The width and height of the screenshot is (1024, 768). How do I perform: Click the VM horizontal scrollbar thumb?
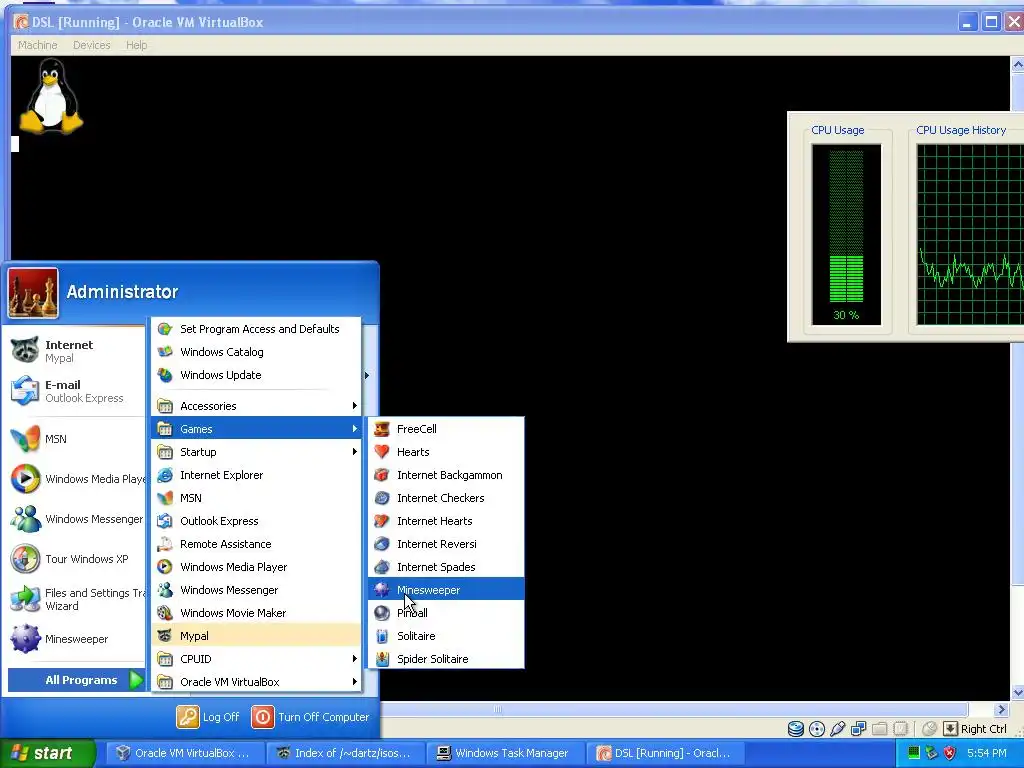pyautogui.click(x=673, y=709)
